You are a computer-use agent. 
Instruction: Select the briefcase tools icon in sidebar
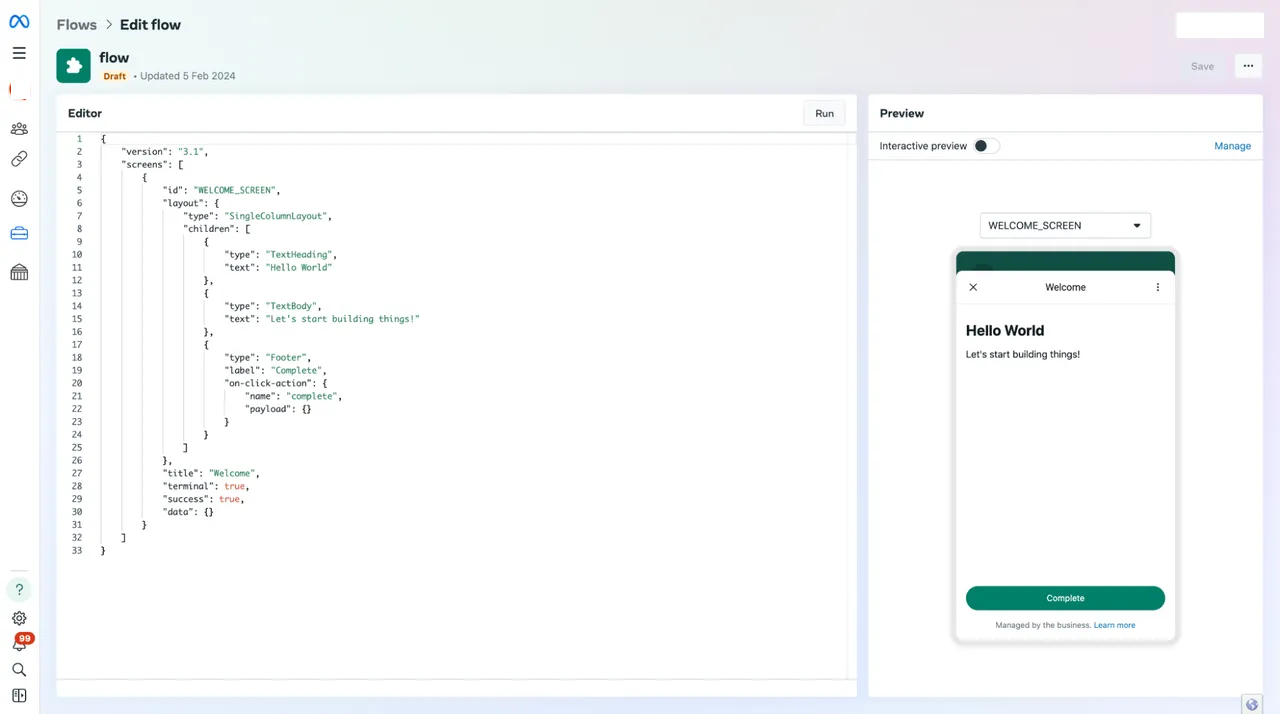19,234
